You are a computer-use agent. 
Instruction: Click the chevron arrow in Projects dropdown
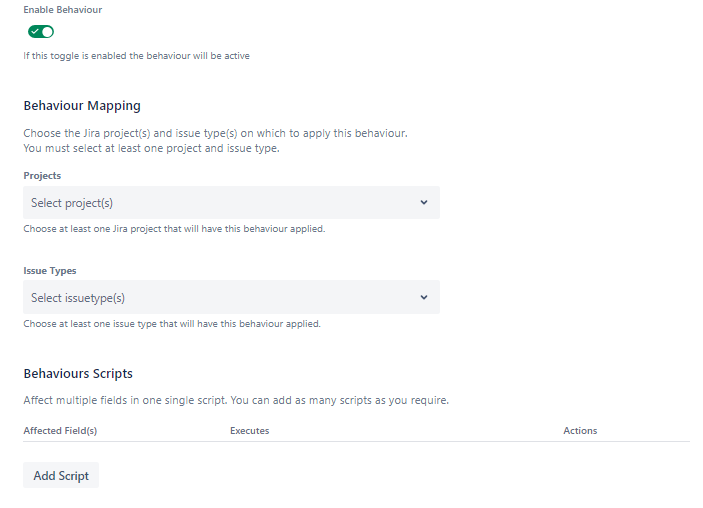tap(424, 203)
